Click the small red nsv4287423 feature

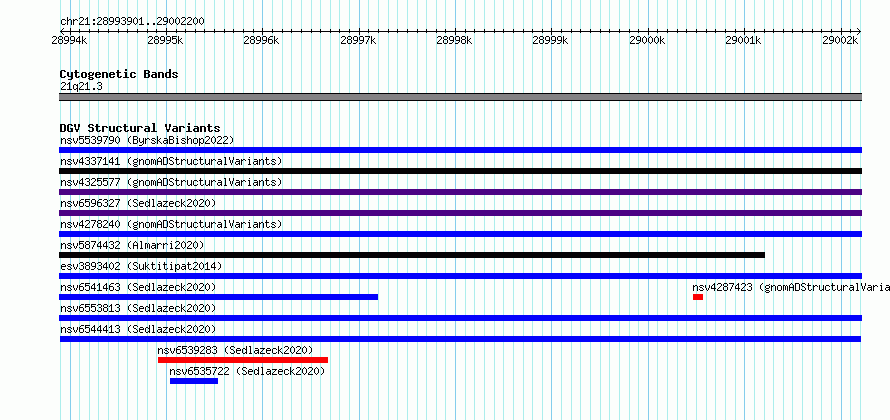click(x=698, y=297)
